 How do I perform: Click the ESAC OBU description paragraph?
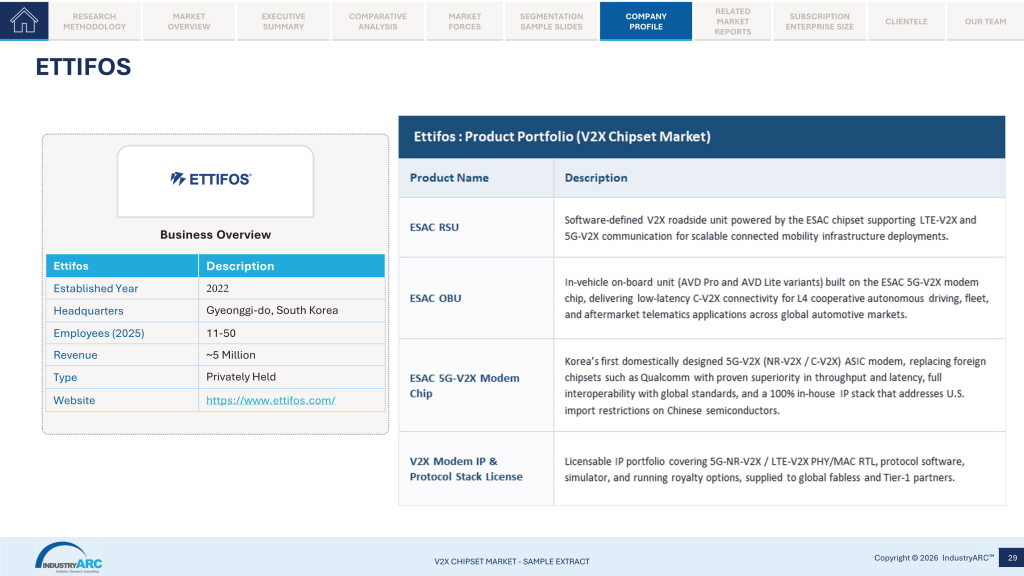point(776,298)
